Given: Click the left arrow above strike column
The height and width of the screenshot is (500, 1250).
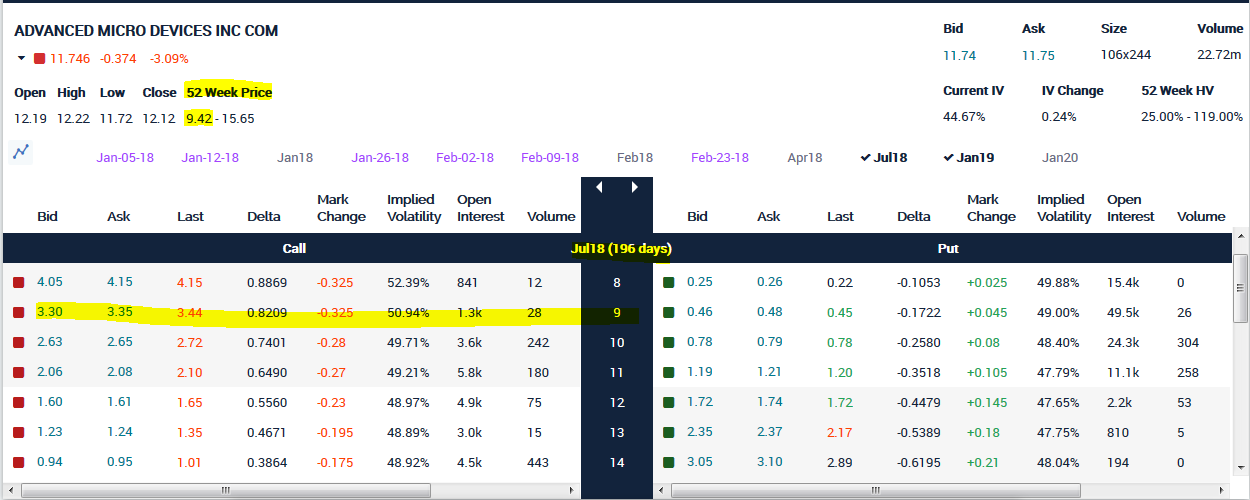Looking at the screenshot, I should point(599,187).
